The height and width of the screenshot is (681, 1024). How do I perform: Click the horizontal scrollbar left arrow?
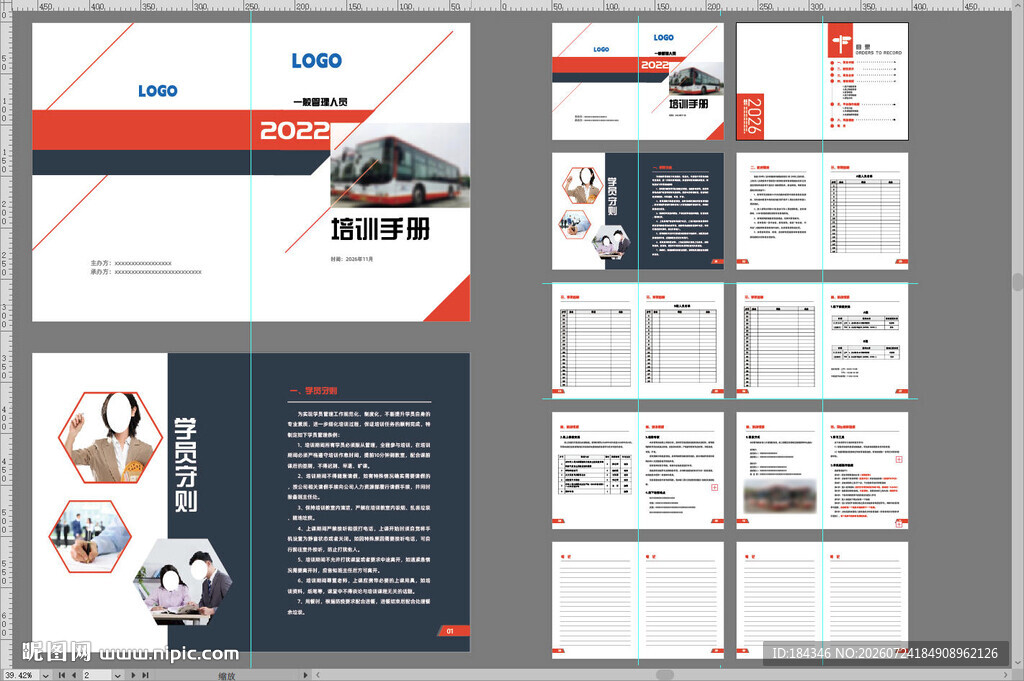pyautogui.click(x=318, y=675)
